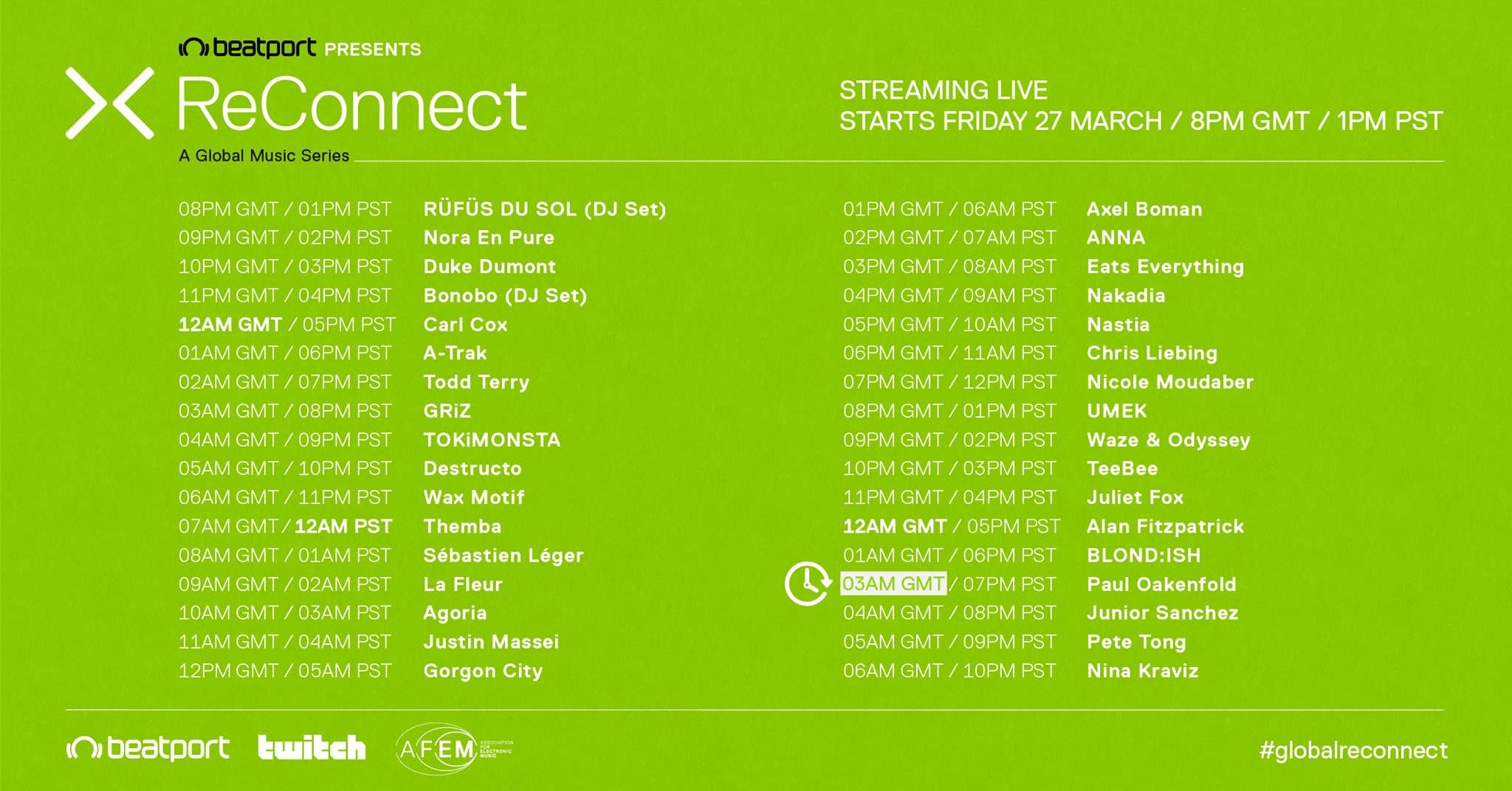Image resolution: width=1512 pixels, height=791 pixels.
Task: Open the Twitch logo in footer
Action: (x=312, y=747)
